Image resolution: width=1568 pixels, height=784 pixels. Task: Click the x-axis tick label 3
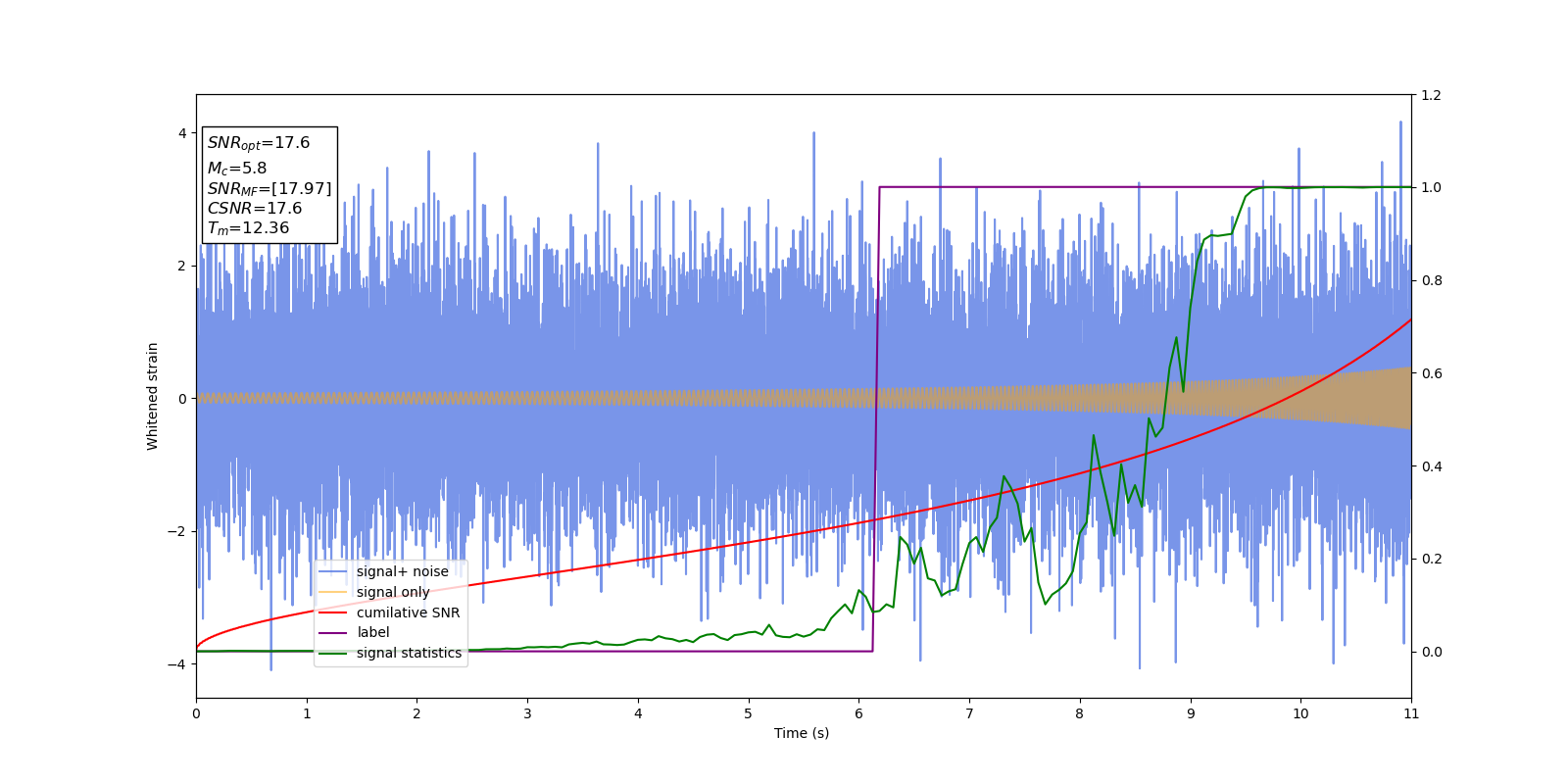[x=527, y=713]
